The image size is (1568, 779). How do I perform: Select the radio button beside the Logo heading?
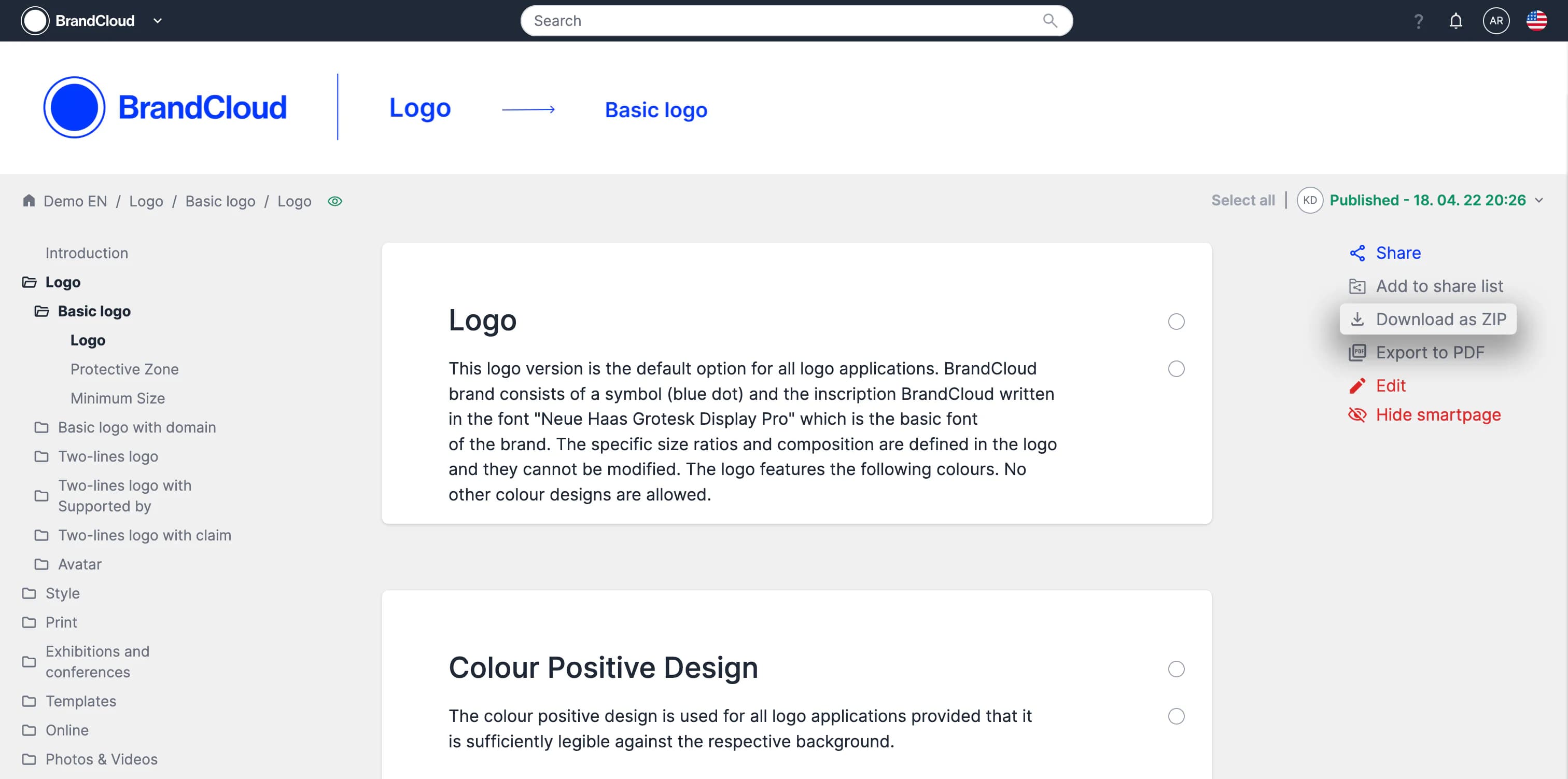(x=1176, y=322)
